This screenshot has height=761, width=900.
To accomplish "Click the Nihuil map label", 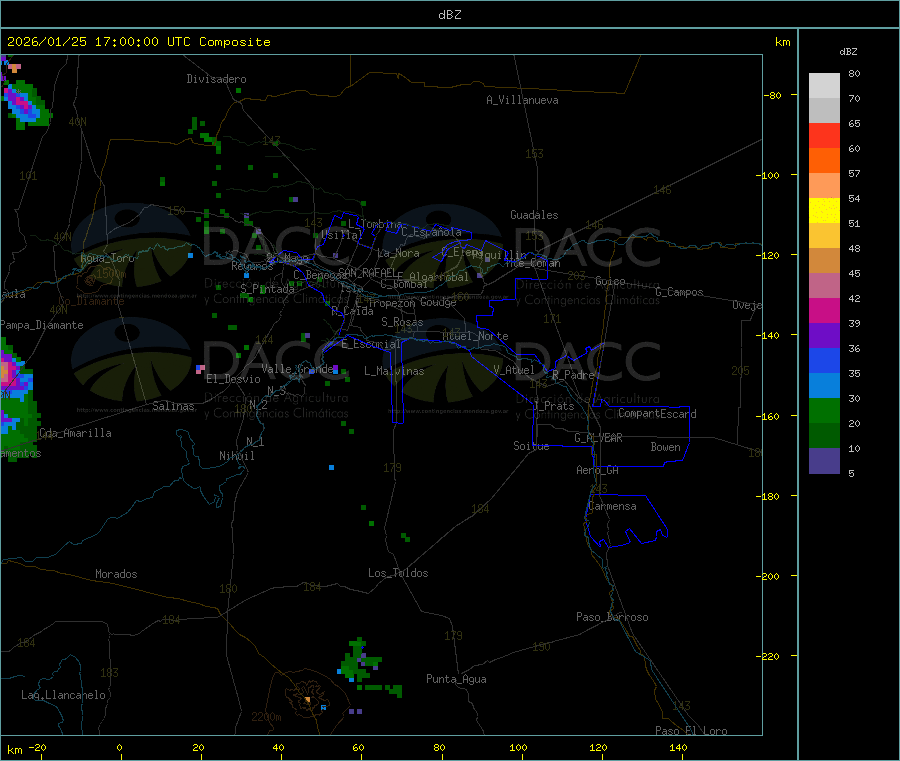I will 237,456.
